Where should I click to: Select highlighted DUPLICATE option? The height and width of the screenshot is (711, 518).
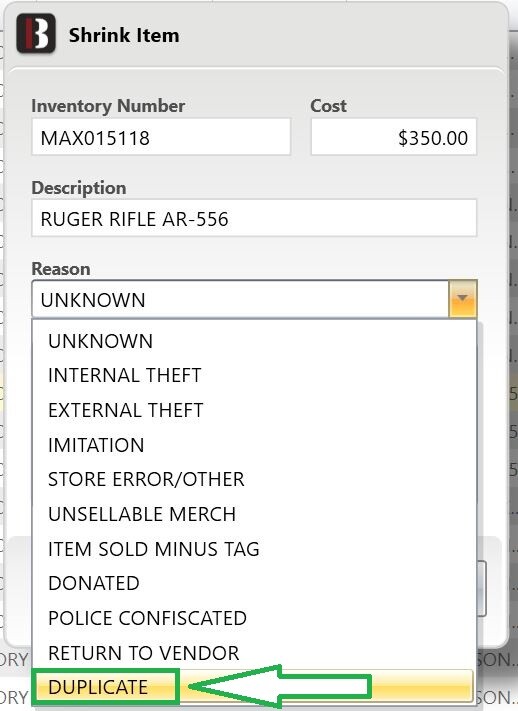coord(254,687)
